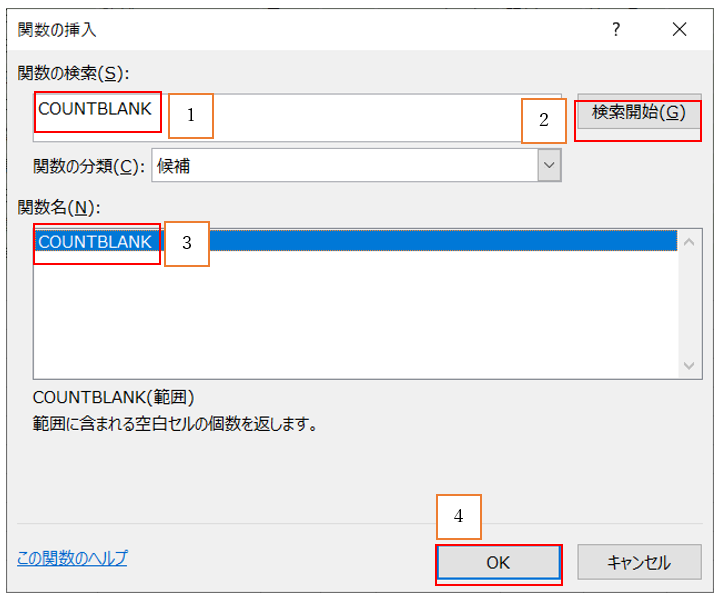Click the numbered annotation box 4
Screen dimensions: 721x598
pyautogui.click(x=459, y=517)
